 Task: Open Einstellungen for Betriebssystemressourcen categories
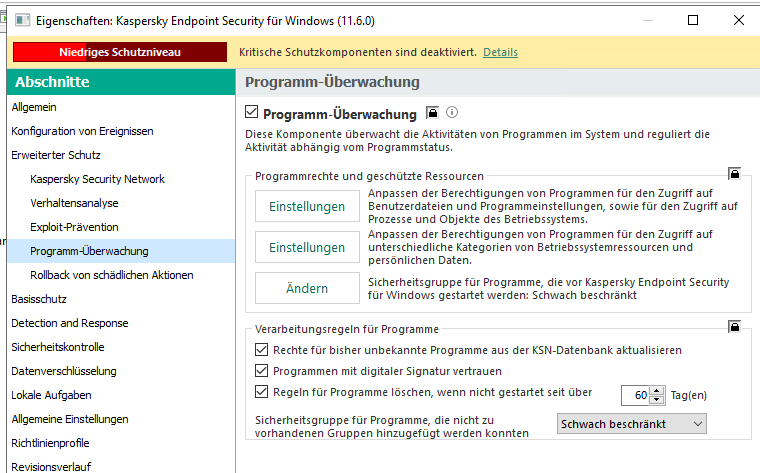[x=307, y=247]
